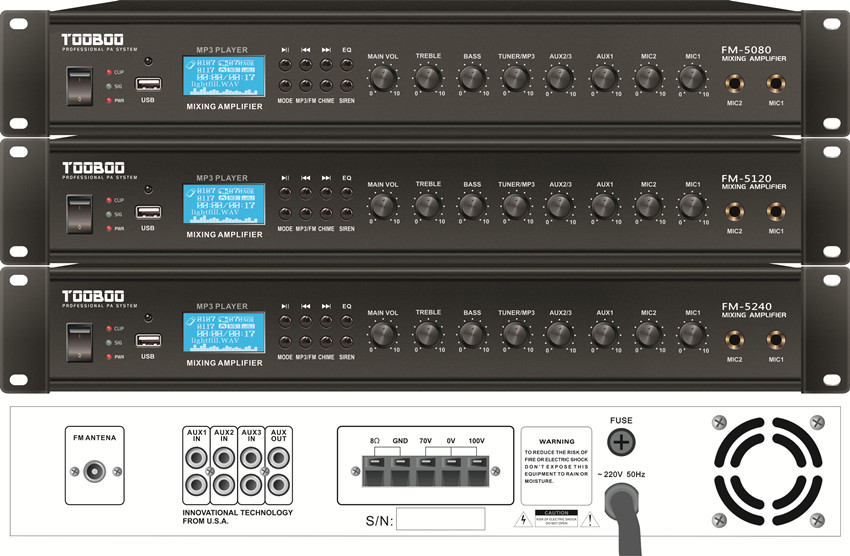
Task: Click the USB port on FM-5240
Action: (148, 340)
